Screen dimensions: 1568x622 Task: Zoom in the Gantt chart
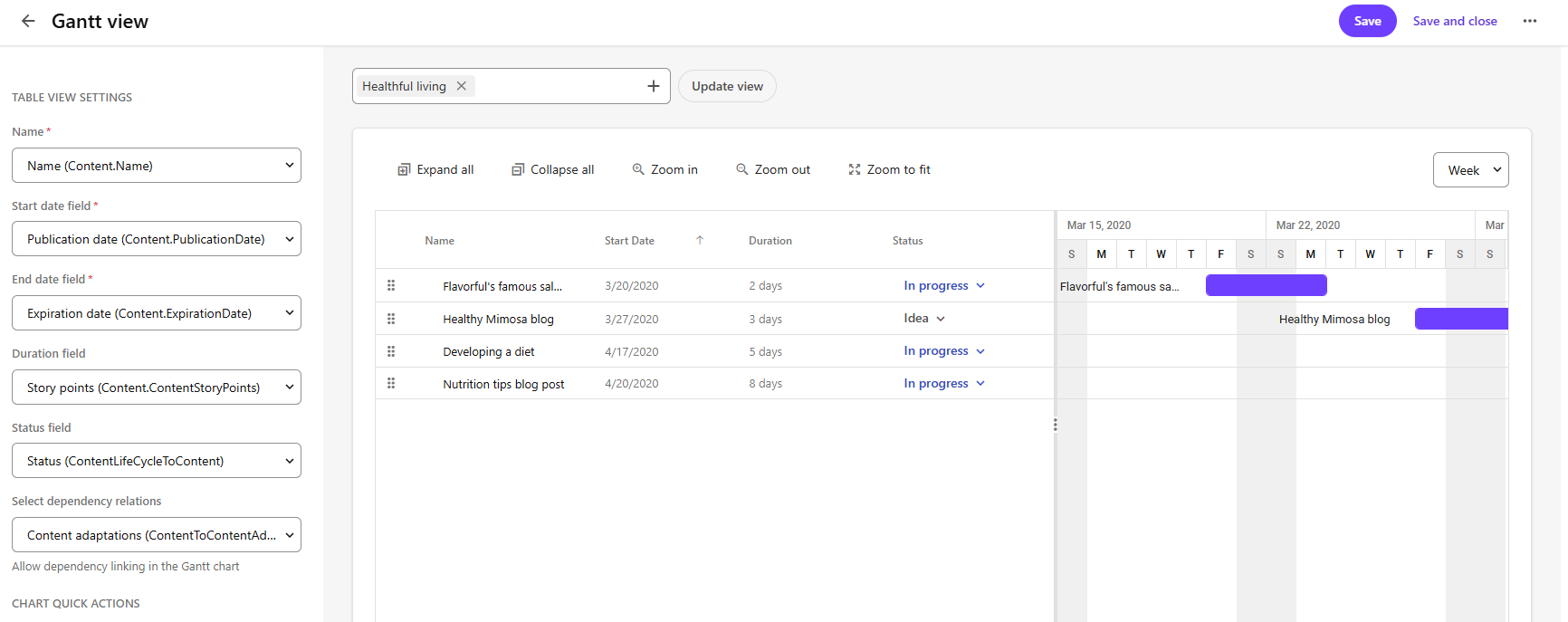[x=664, y=169]
